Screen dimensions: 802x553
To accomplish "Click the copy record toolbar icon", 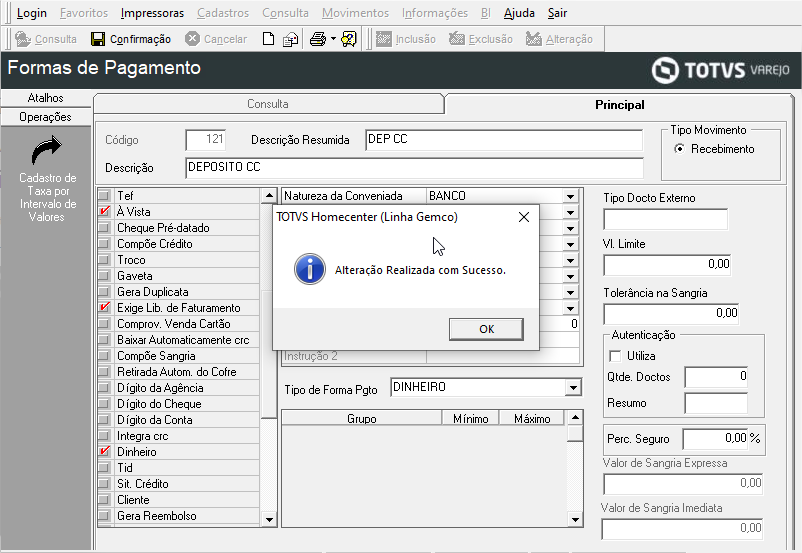I will point(291,39).
